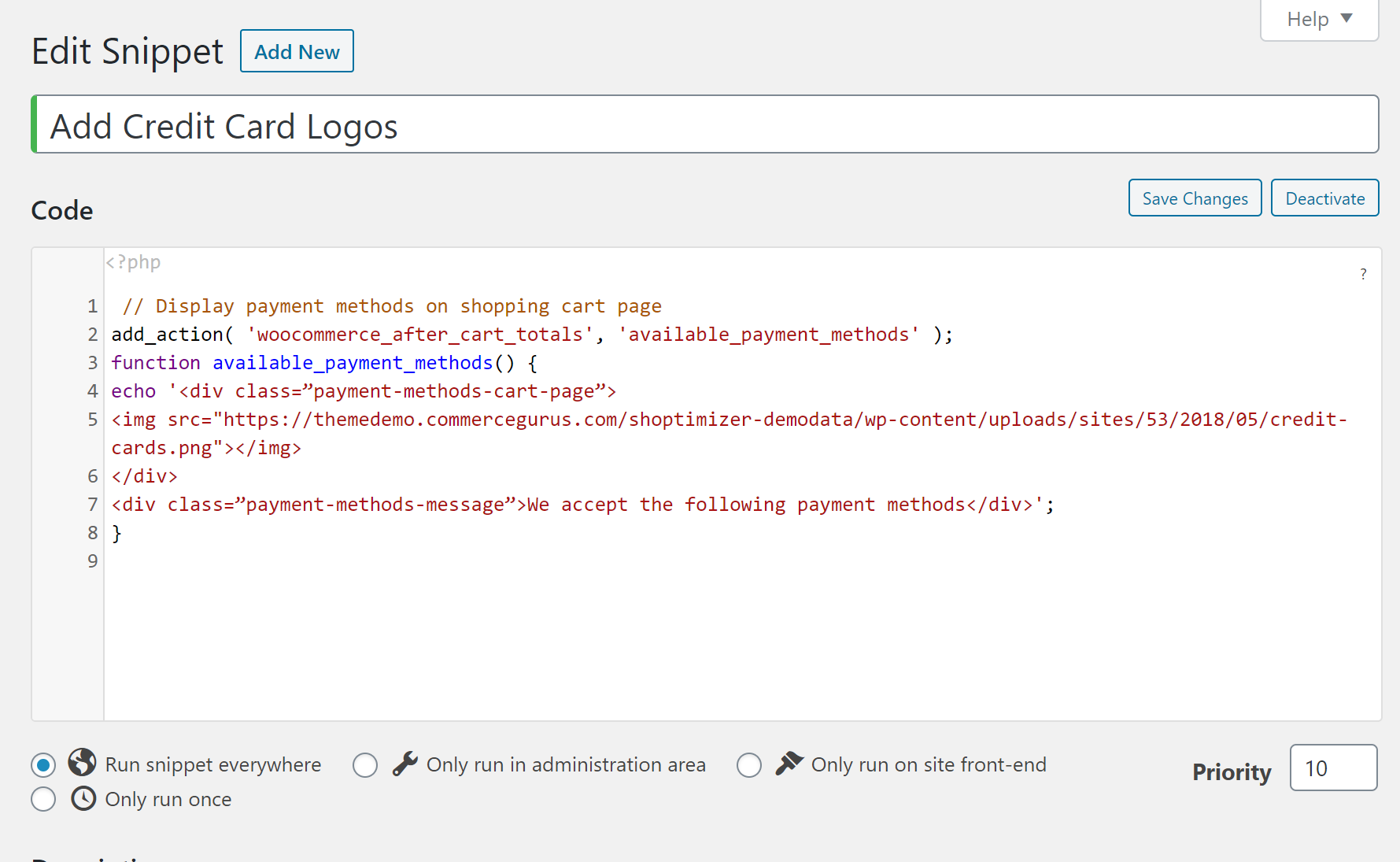The width and height of the screenshot is (1400, 862).
Task: Click the question mark help icon in editor
Action: point(1363,274)
